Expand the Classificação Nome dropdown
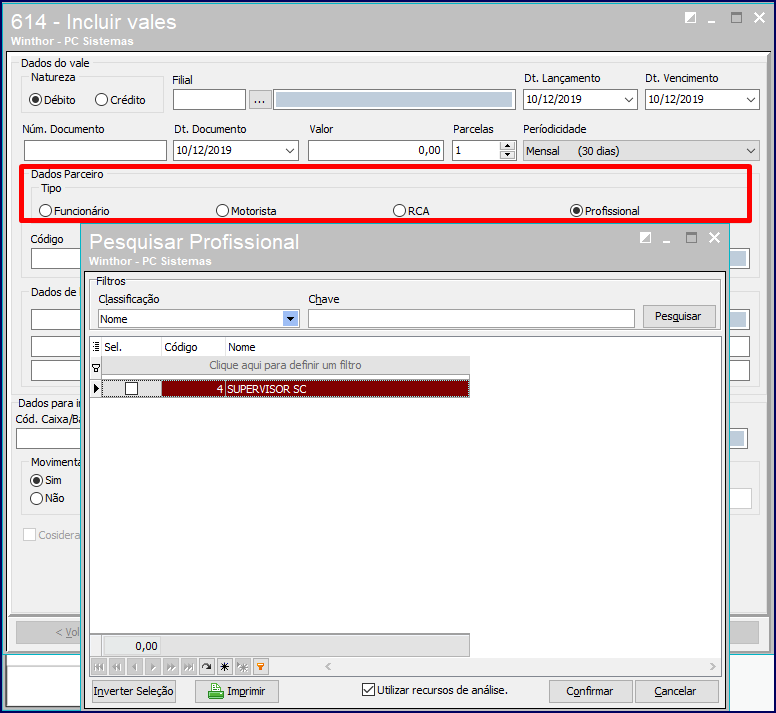The image size is (776, 713). pos(291,319)
